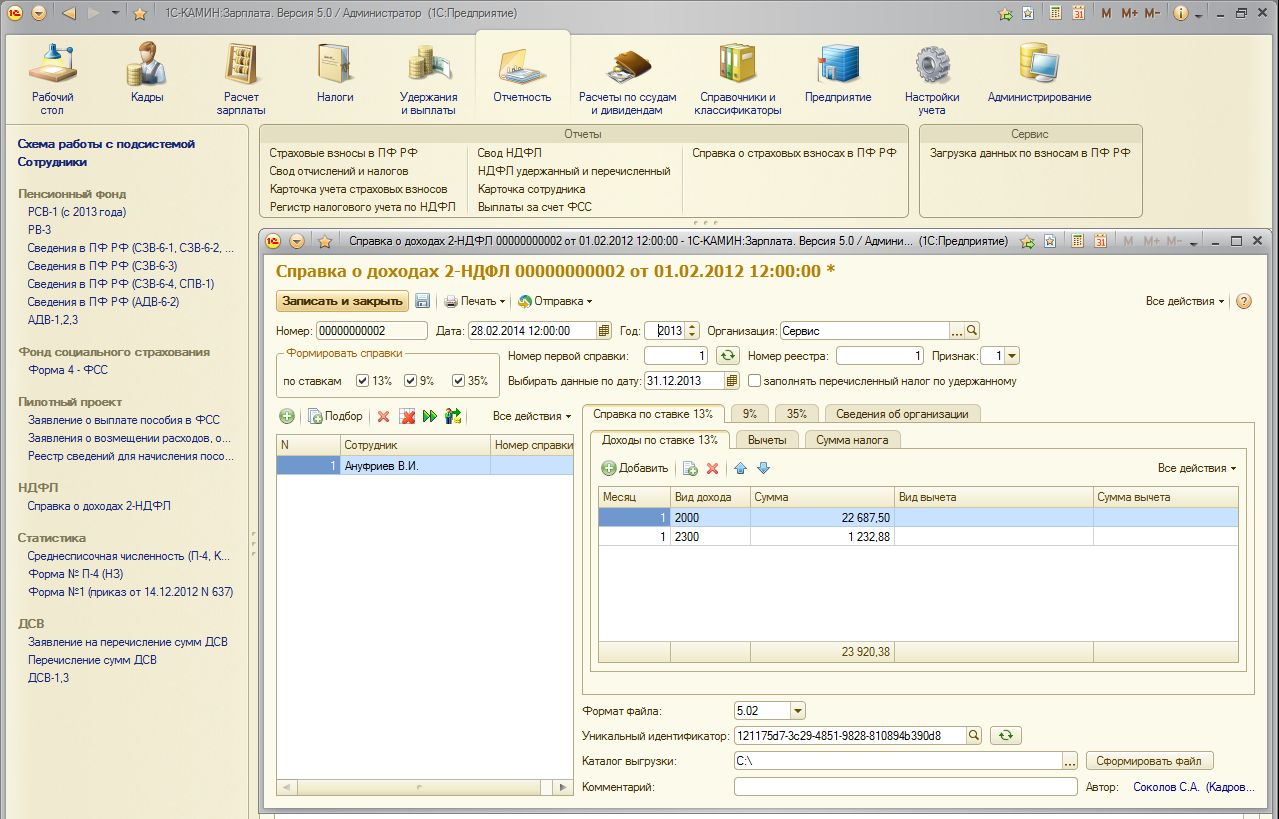Regenerate the Уникальный идентификатор value
Image resolution: width=1279 pixels, height=819 pixels.
[1006, 736]
